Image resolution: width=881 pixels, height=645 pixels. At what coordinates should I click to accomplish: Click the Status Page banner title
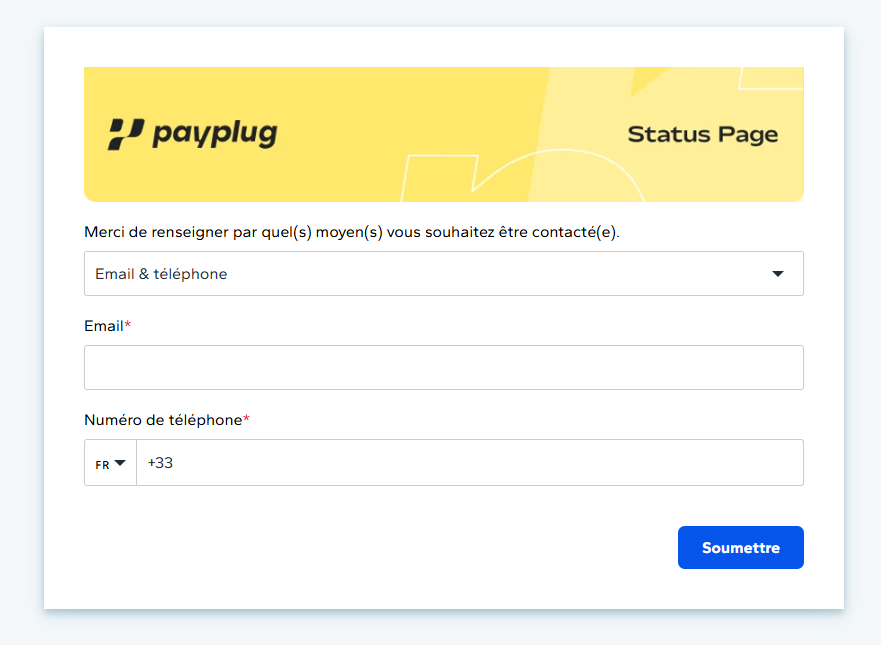pos(702,135)
